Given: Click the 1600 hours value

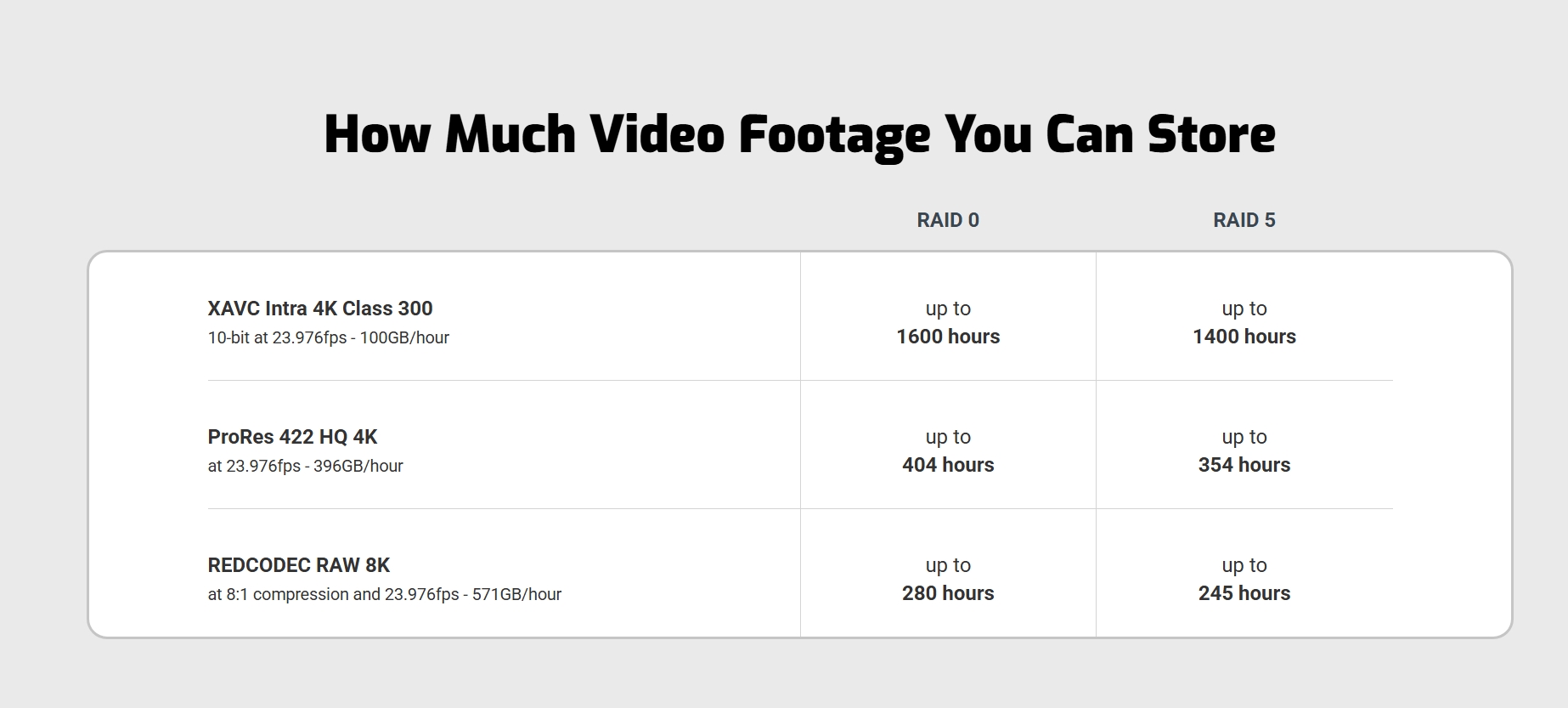Looking at the screenshot, I should point(948,337).
